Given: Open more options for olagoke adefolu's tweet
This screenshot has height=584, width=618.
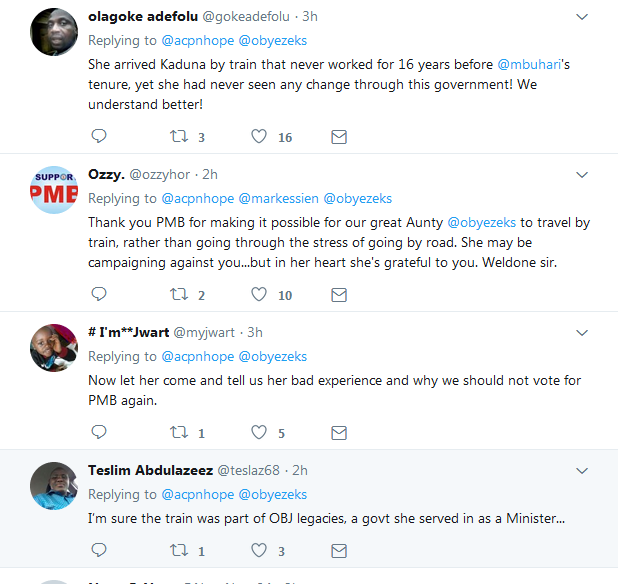Looking at the screenshot, I should pos(583,17).
